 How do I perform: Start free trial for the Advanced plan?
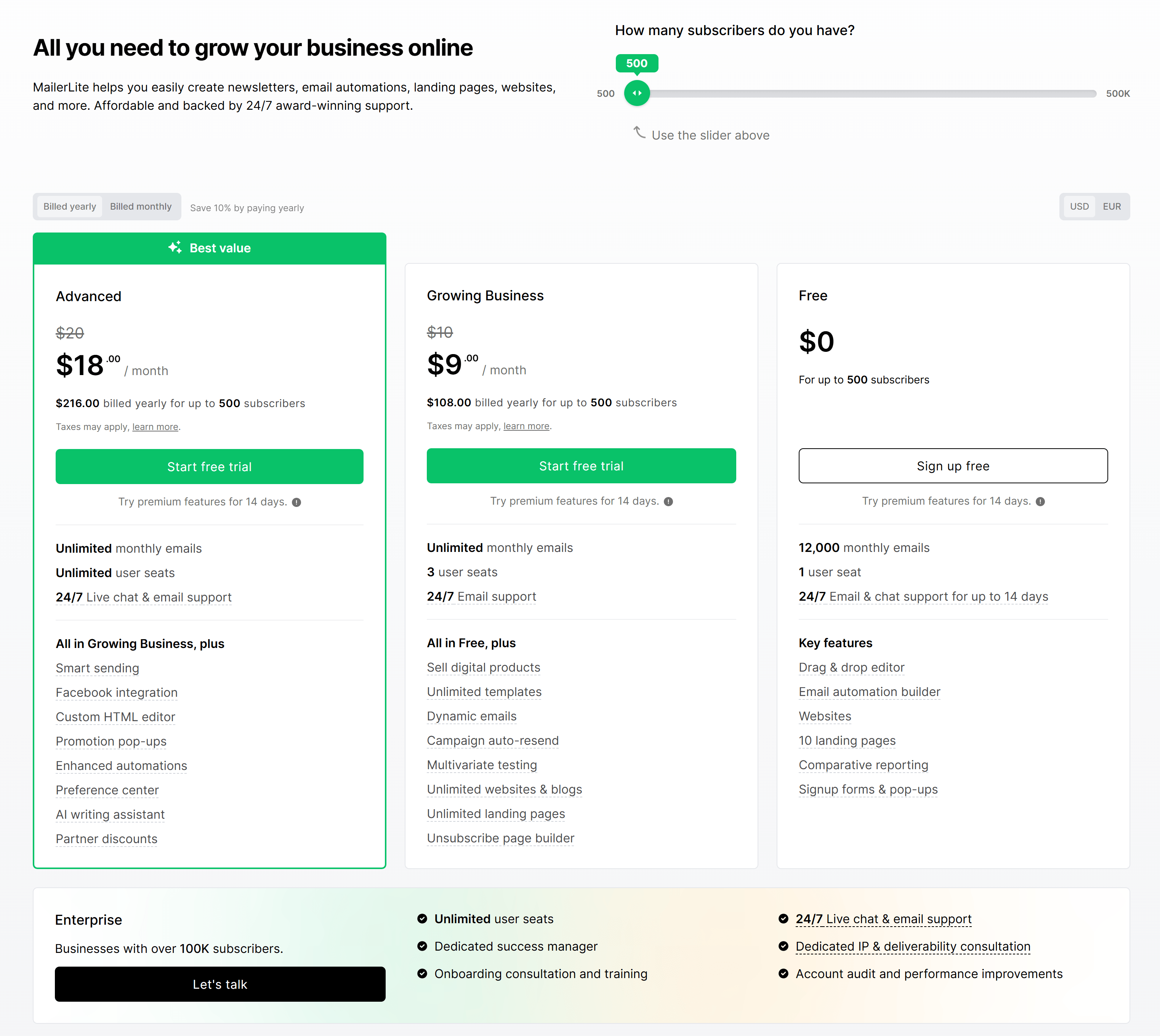tap(209, 466)
